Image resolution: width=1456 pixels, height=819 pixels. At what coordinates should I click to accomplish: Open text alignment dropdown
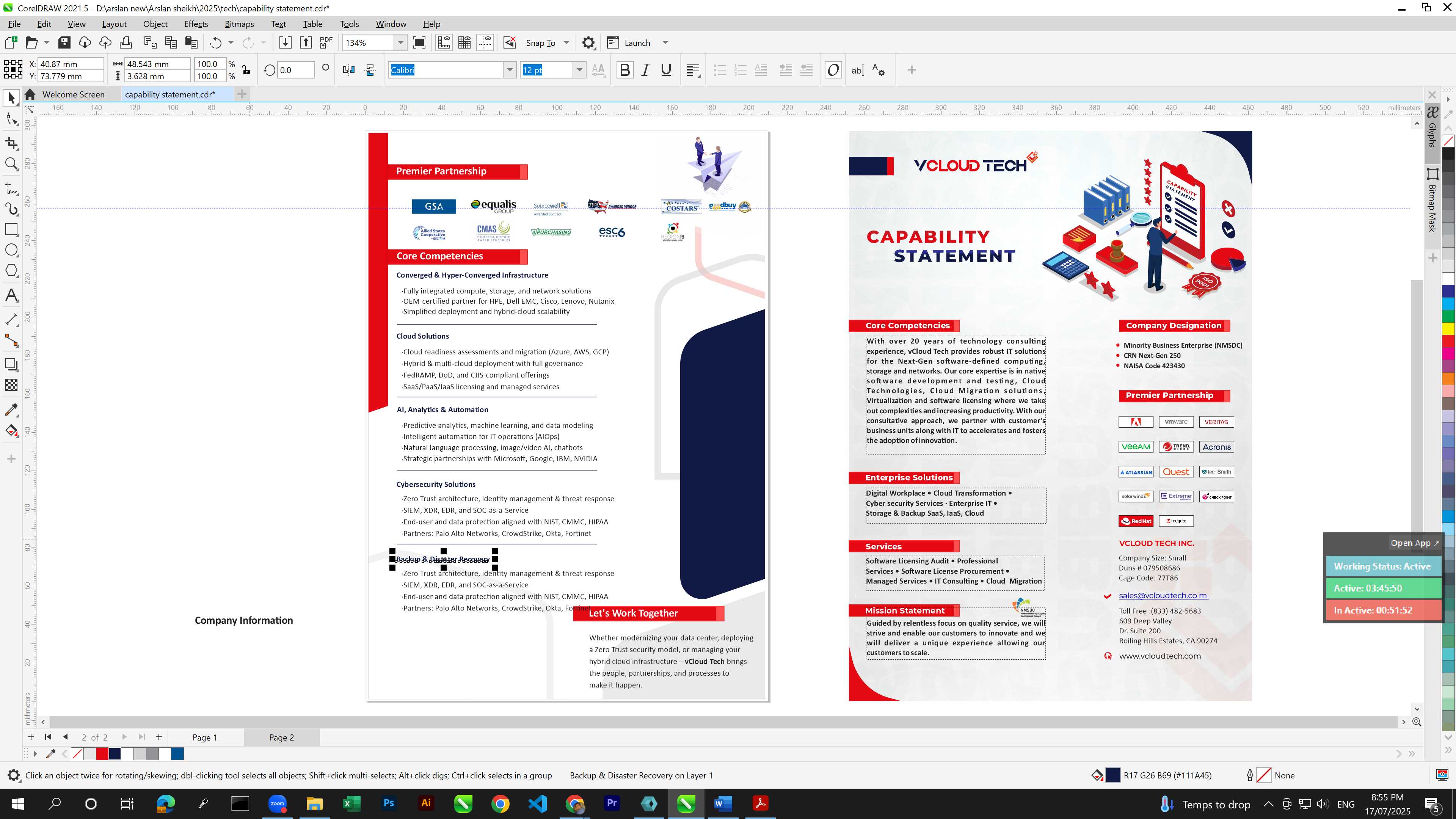(693, 70)
